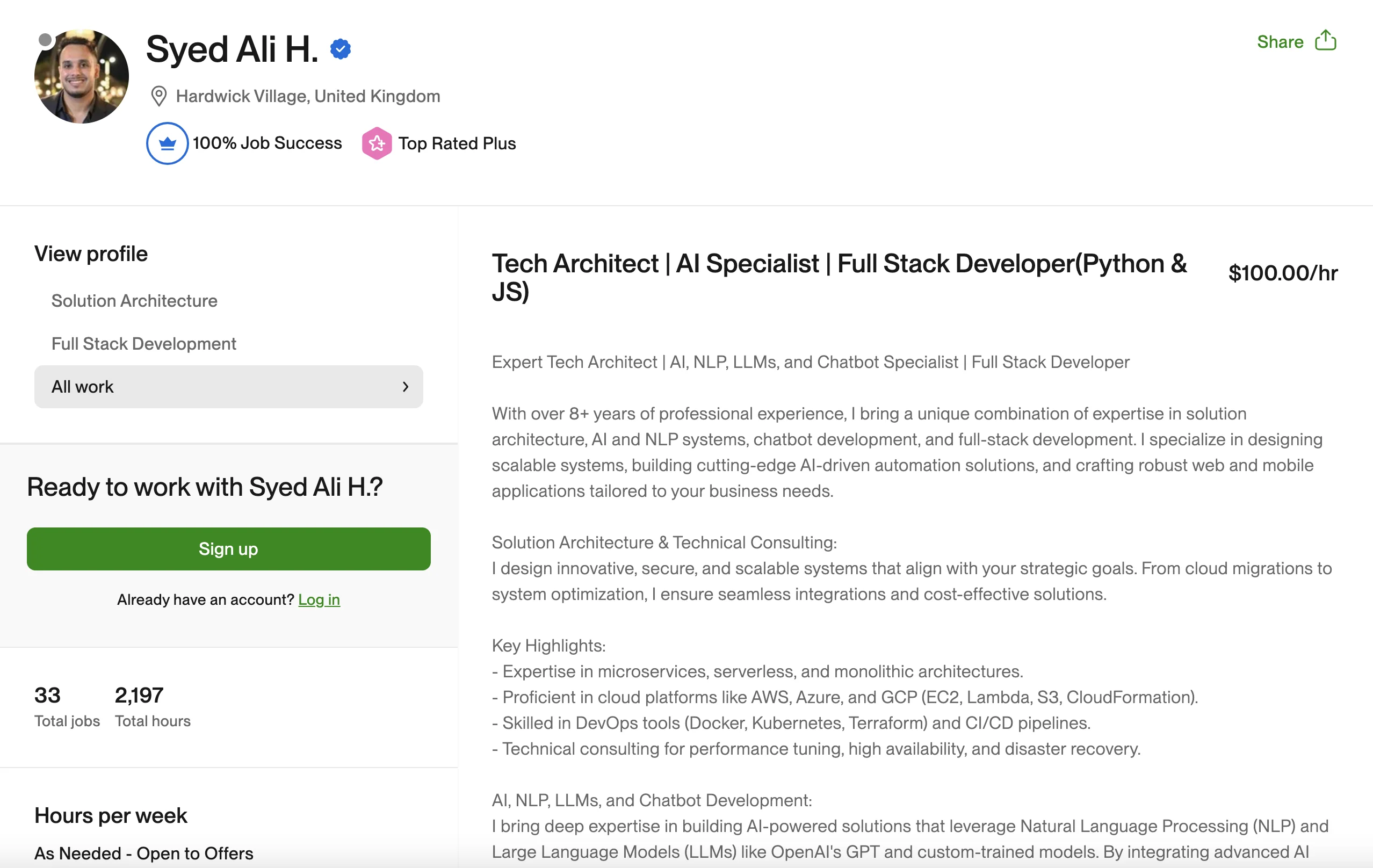Viewport: 1373px width, 868px height.
Task: Click the 100% Job Success label
Action: 267,142
